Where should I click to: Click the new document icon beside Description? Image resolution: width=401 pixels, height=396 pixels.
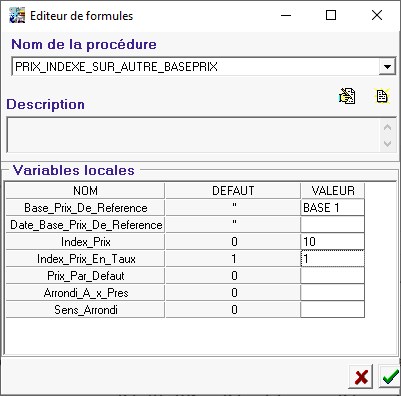(382, 96)
